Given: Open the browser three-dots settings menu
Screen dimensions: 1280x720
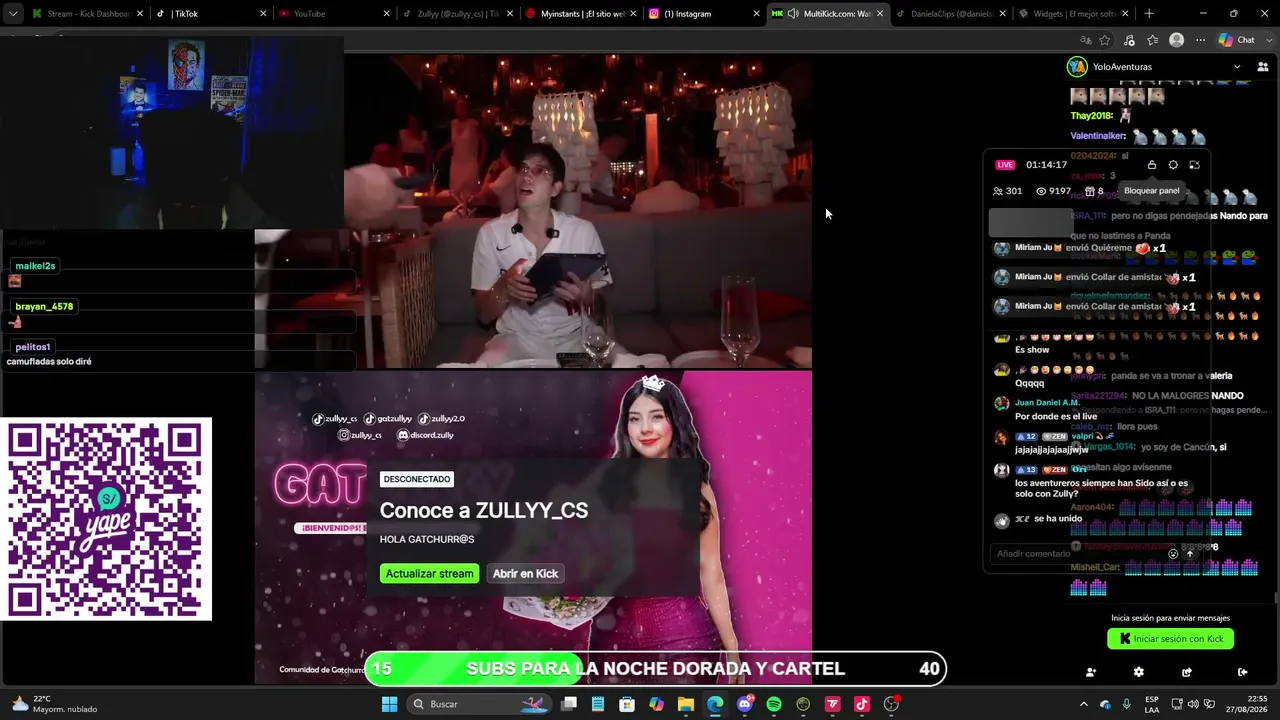Looking at the screenshot, I should click(x=1200, y=40).
